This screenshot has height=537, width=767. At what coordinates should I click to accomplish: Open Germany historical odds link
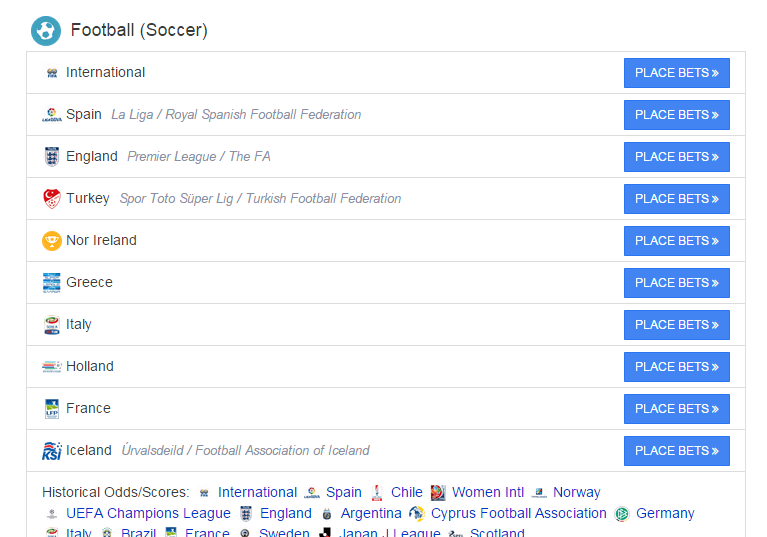pyautogui.click(x=665, y=513)
